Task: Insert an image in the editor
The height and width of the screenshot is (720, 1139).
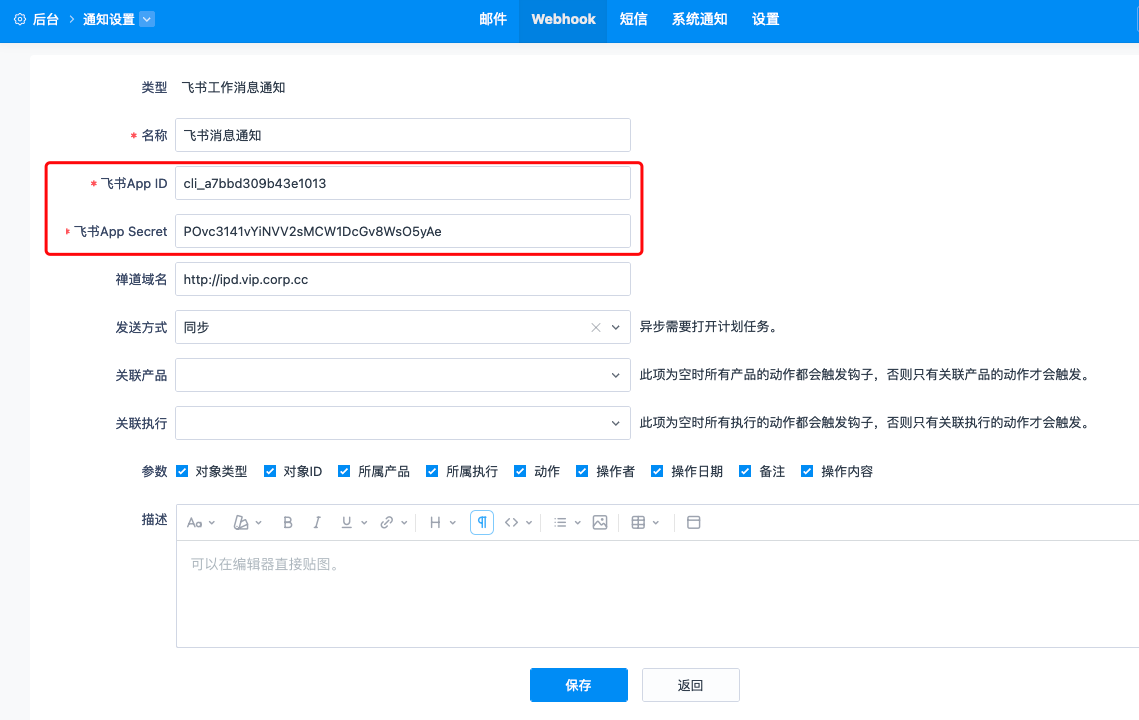Action: (600, 522)
